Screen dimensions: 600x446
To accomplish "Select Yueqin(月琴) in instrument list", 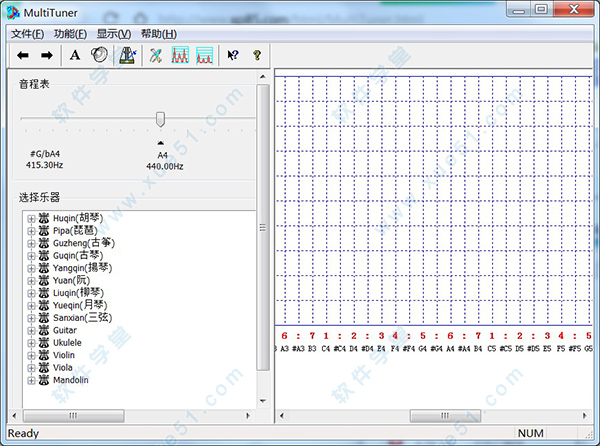I will (80, 305).
